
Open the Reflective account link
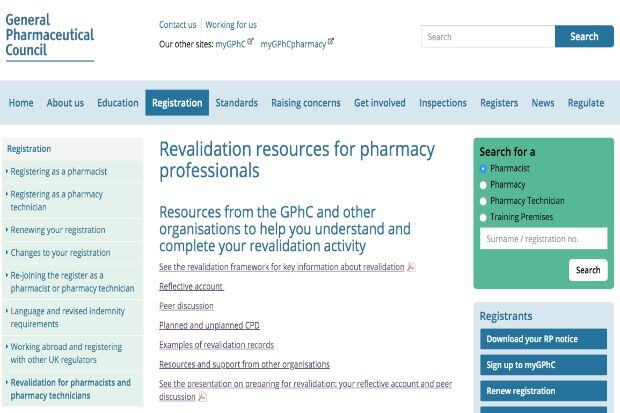click(191, 287)
